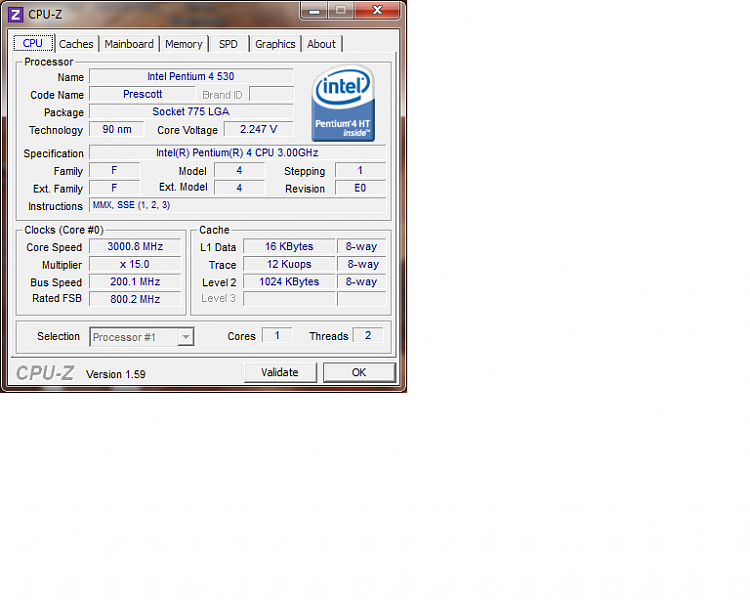This screenshot has height=600, width=750.
Task: Close the CPU-Z window
Action: 377,11
